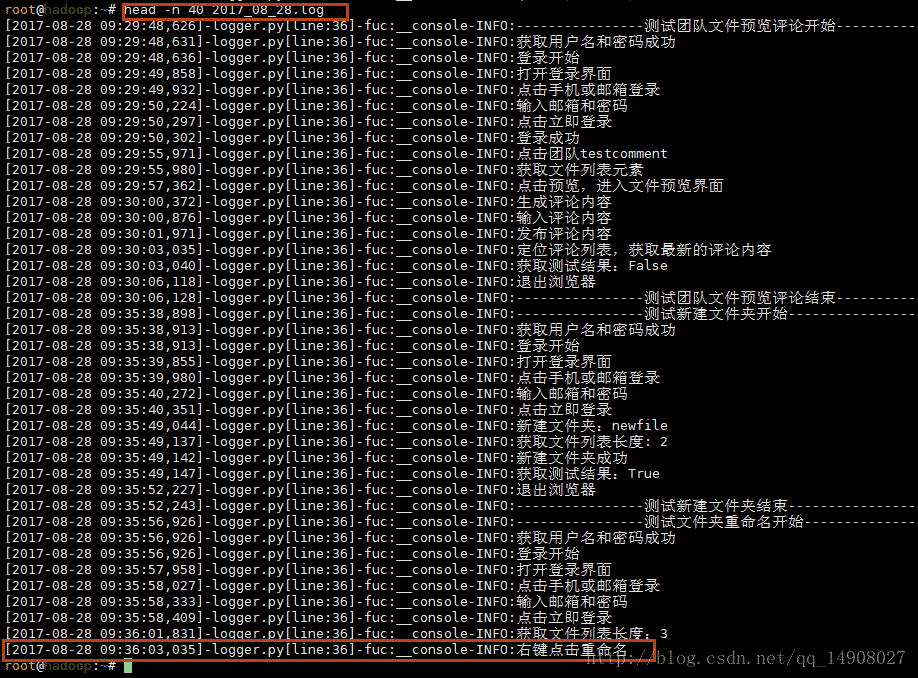Click the head -n 40 command text
The height and width of the screenshot is (678, 918).
pyautogui.click(x=224, y=10)
